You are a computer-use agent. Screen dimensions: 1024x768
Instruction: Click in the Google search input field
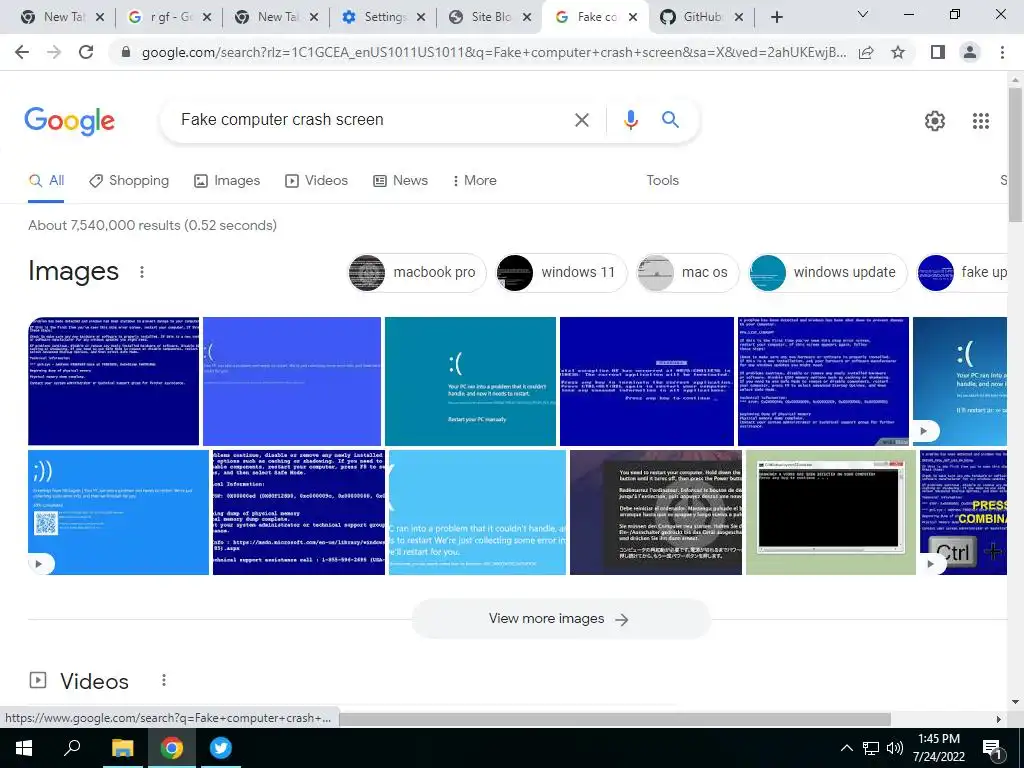(x=372, y=120)
